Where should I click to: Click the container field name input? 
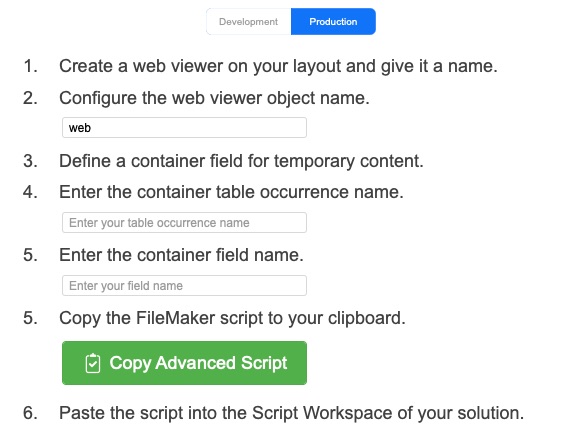(185, 286)
